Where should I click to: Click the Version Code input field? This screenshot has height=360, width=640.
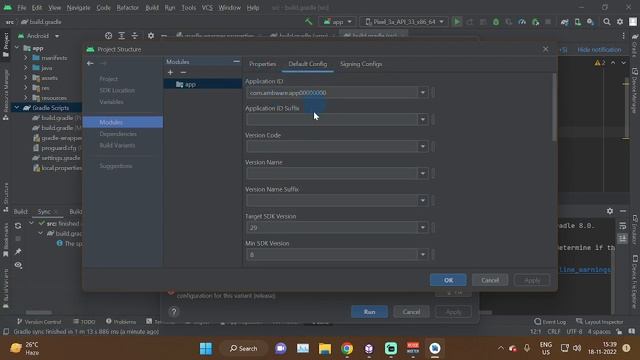point(332,147)
